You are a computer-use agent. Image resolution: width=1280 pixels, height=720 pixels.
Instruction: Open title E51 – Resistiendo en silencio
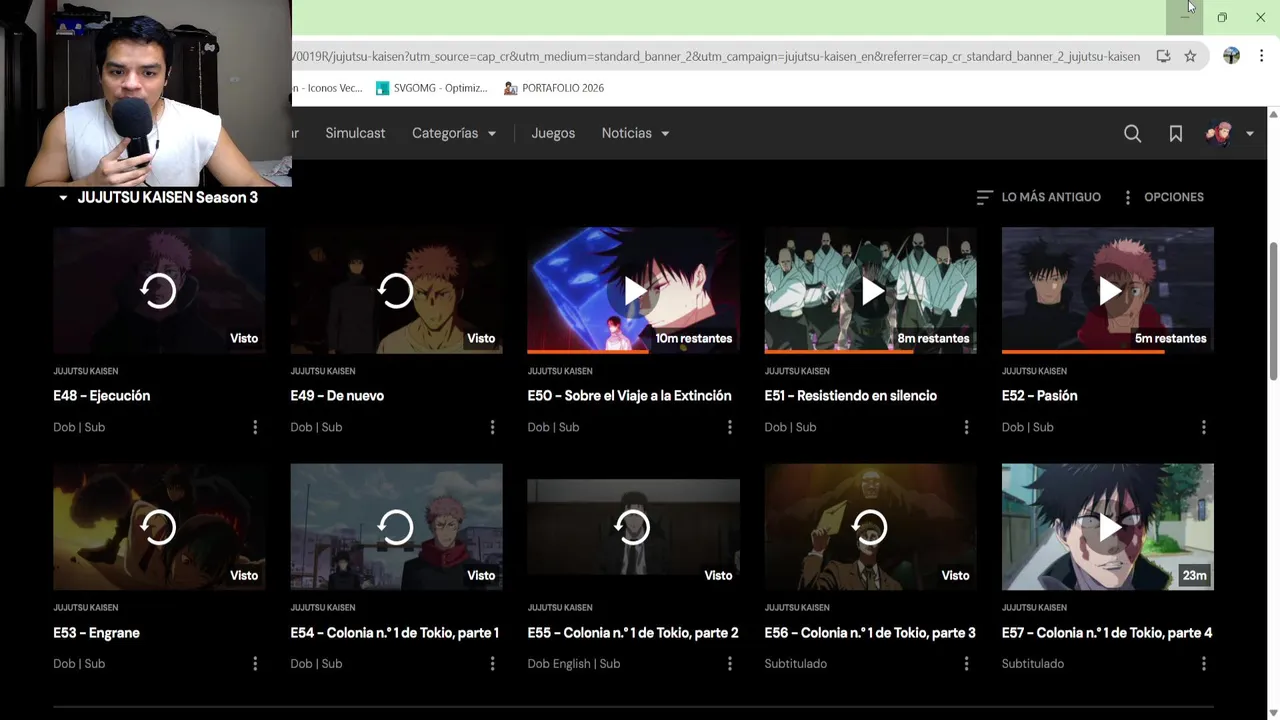pos(850,396)
